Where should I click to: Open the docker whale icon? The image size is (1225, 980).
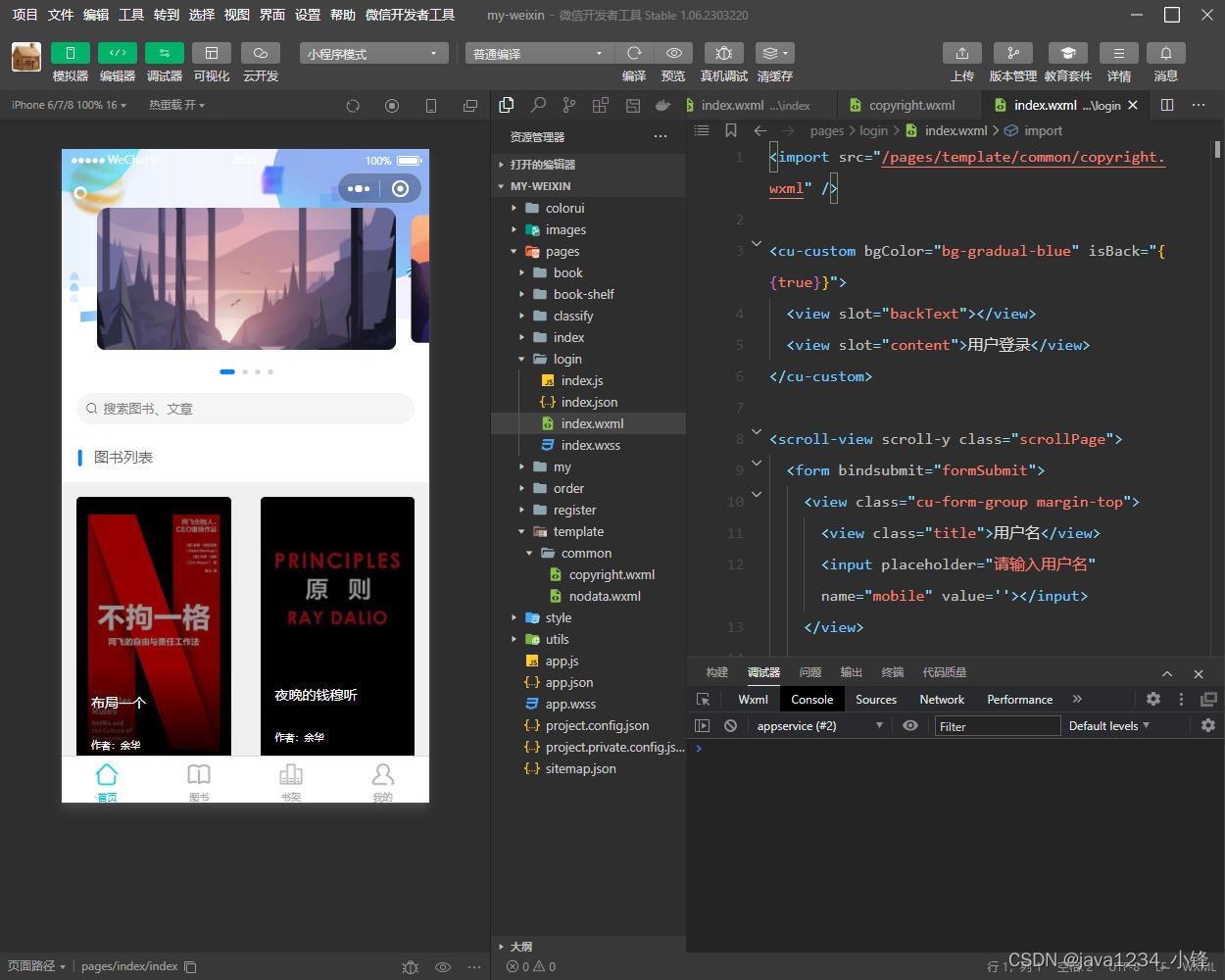point(663,105)
